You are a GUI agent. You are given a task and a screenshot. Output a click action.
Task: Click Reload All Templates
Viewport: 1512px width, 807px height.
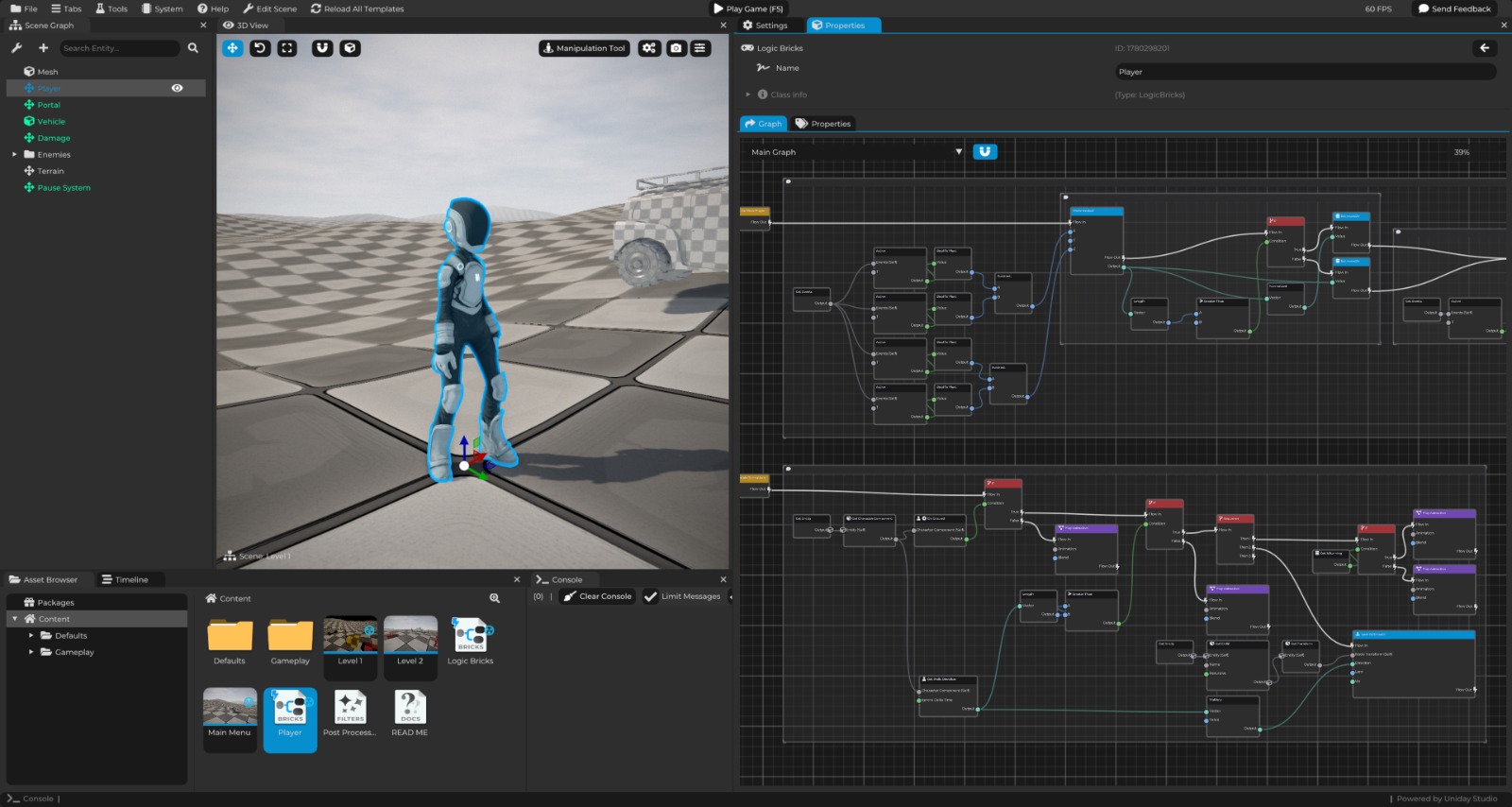pos(357,9)
